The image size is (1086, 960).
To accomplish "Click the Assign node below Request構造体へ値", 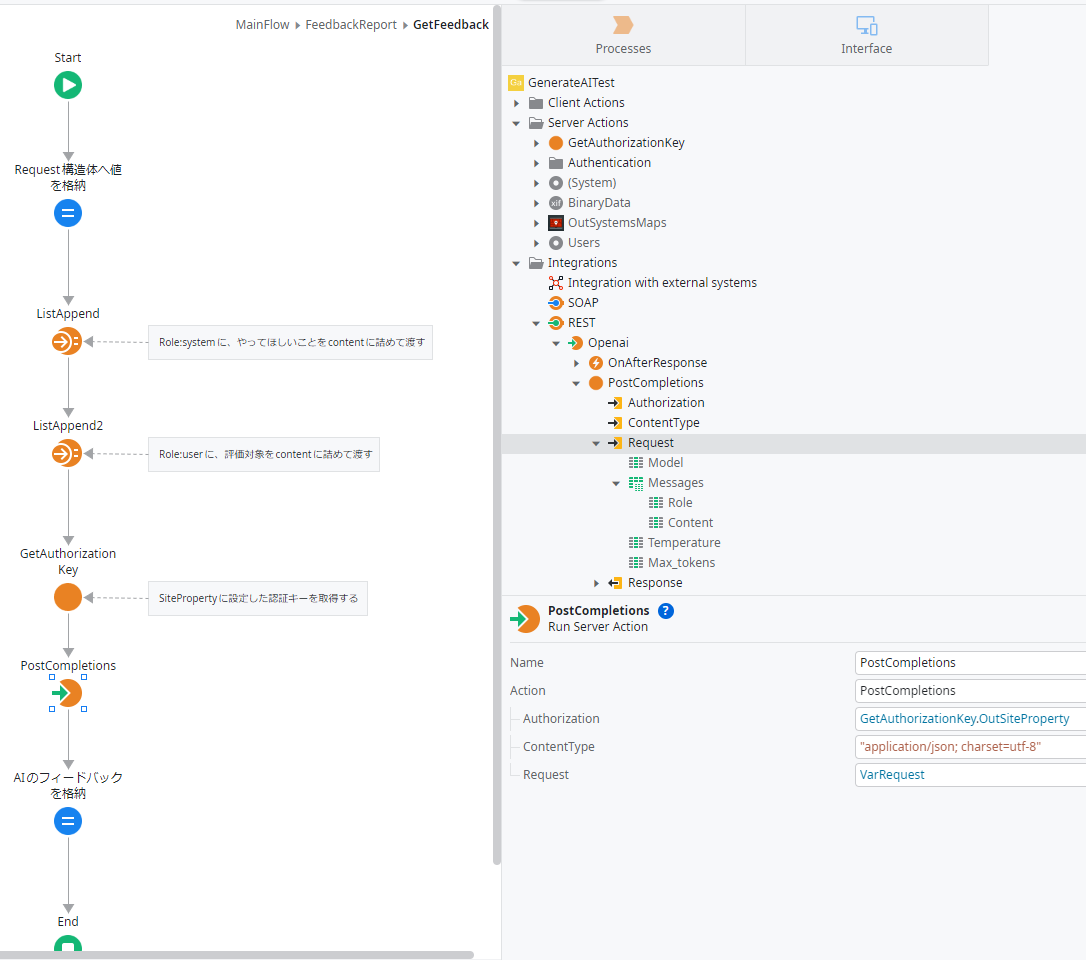I will pyautogui.click(x=67, y=213).
